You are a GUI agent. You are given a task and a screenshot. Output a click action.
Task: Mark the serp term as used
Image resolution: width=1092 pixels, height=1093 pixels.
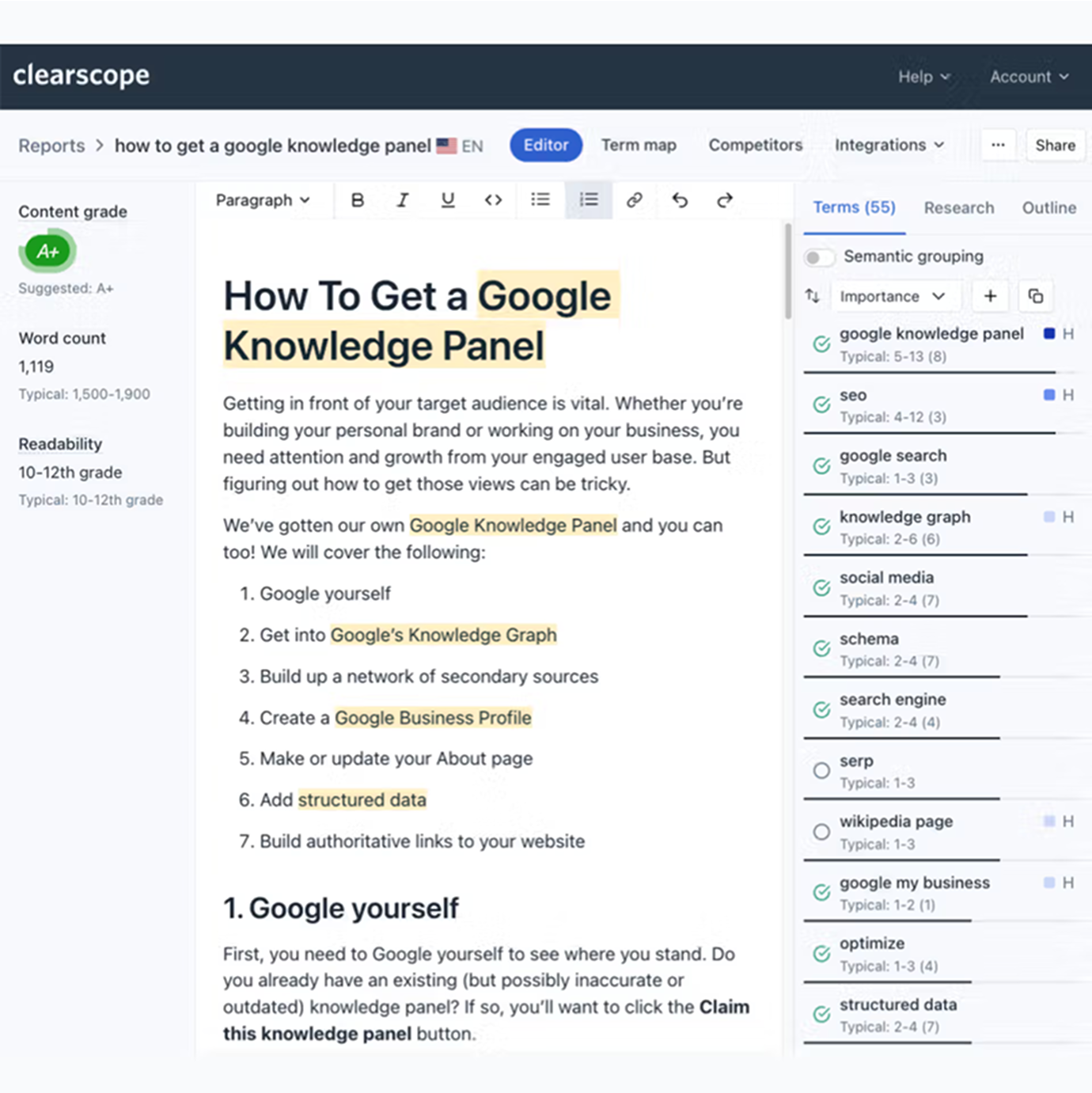[822, 771]
